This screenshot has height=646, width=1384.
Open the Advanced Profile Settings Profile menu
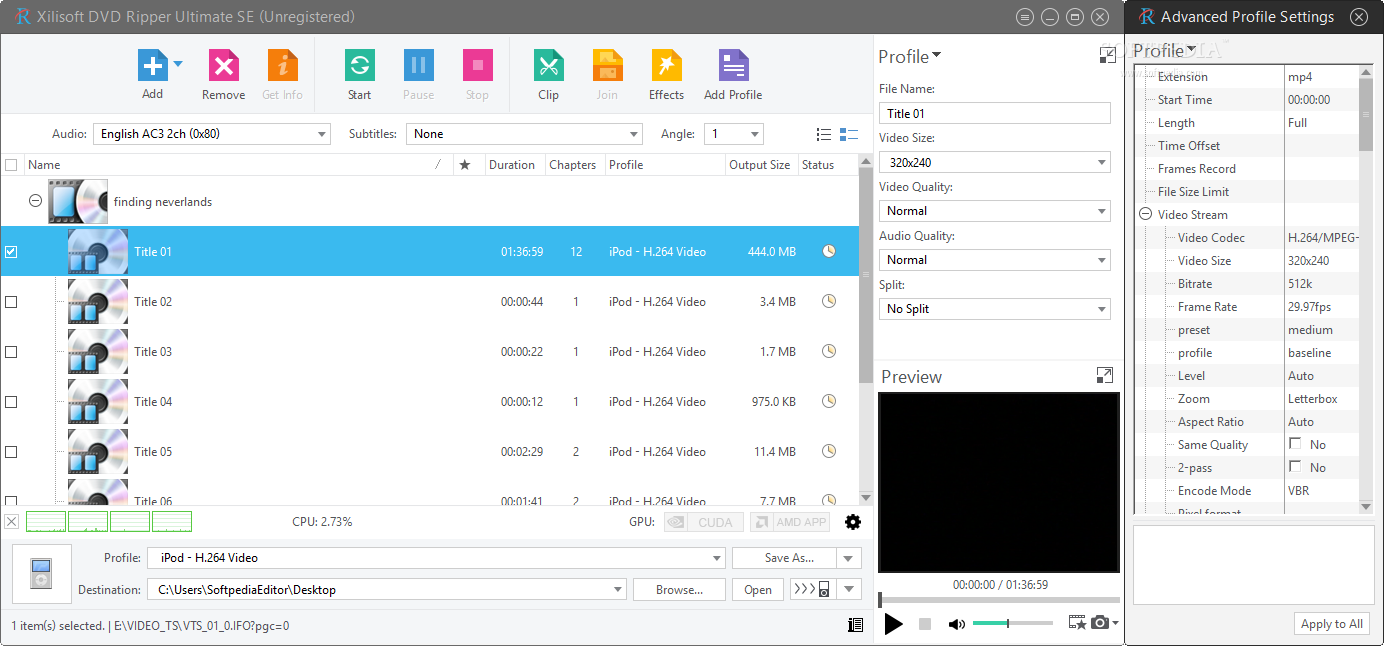pos(1164,51)
